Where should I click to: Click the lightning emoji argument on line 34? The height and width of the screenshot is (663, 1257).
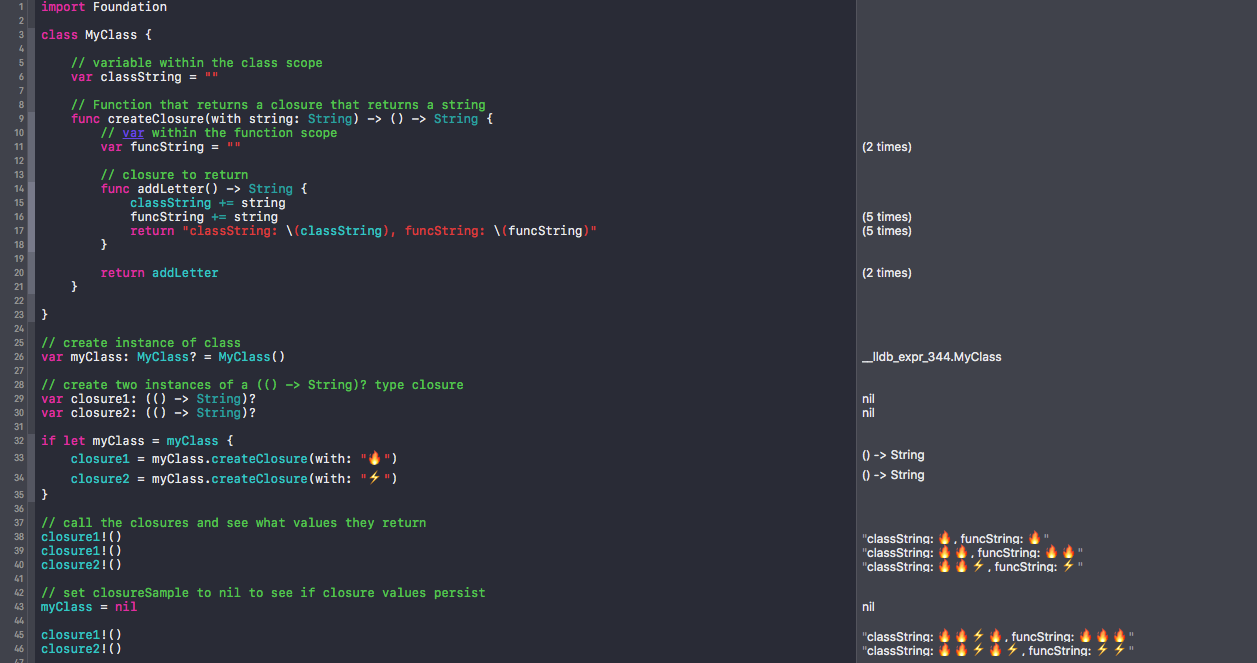click(375, 478)
